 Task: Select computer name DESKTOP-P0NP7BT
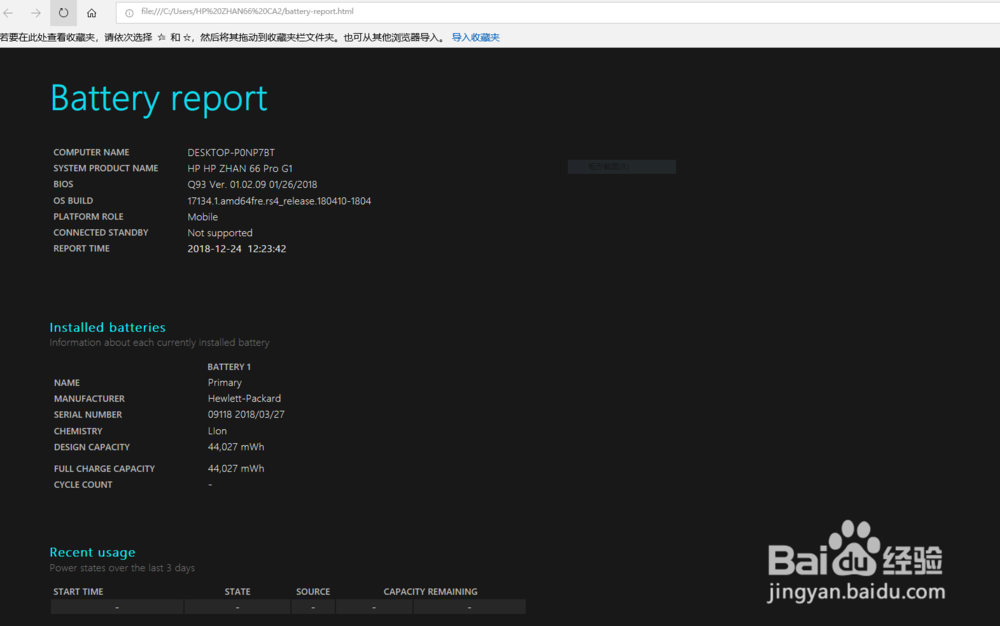[231, 152]
